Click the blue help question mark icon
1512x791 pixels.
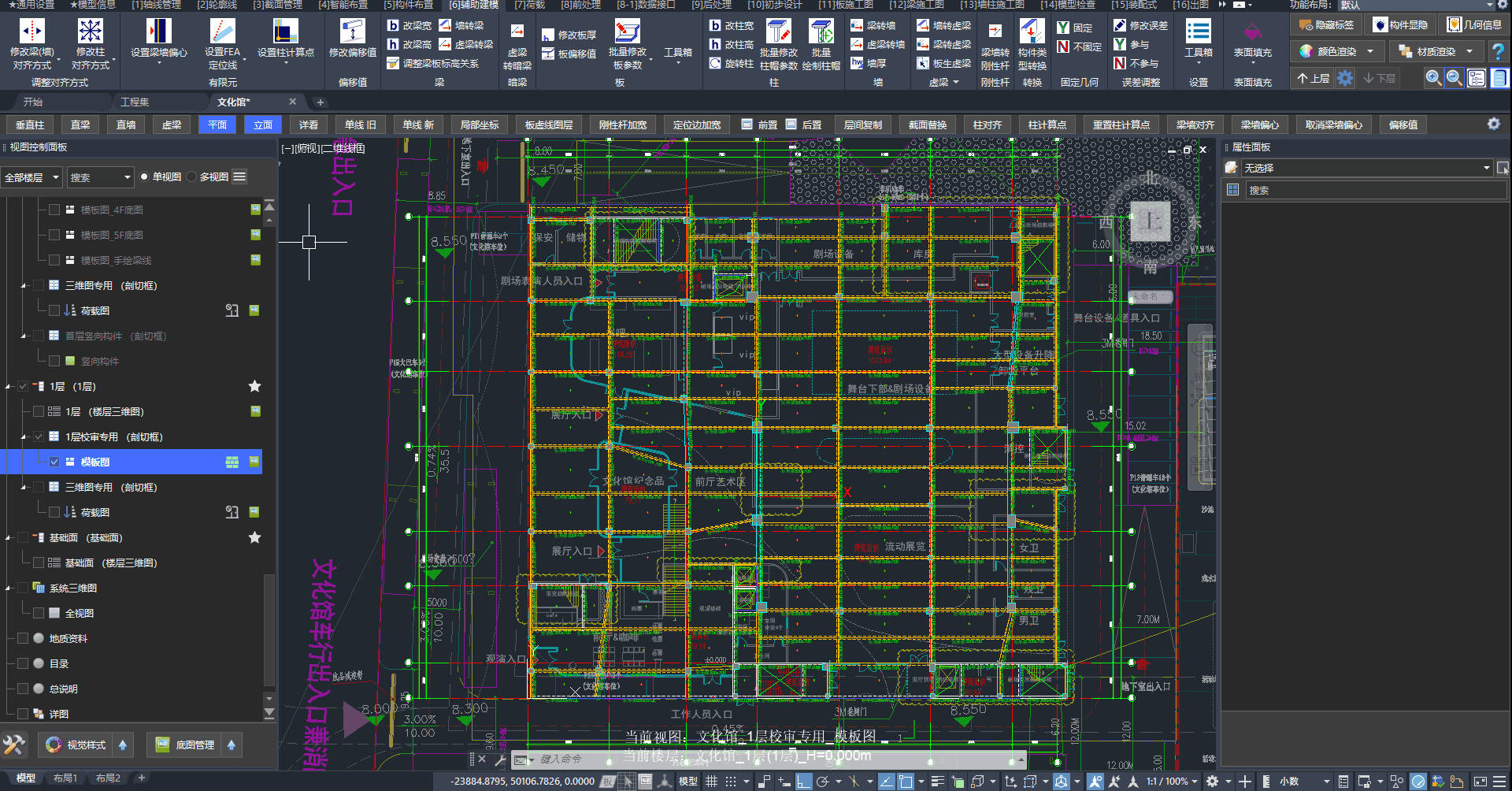(x=1498, y=52)
